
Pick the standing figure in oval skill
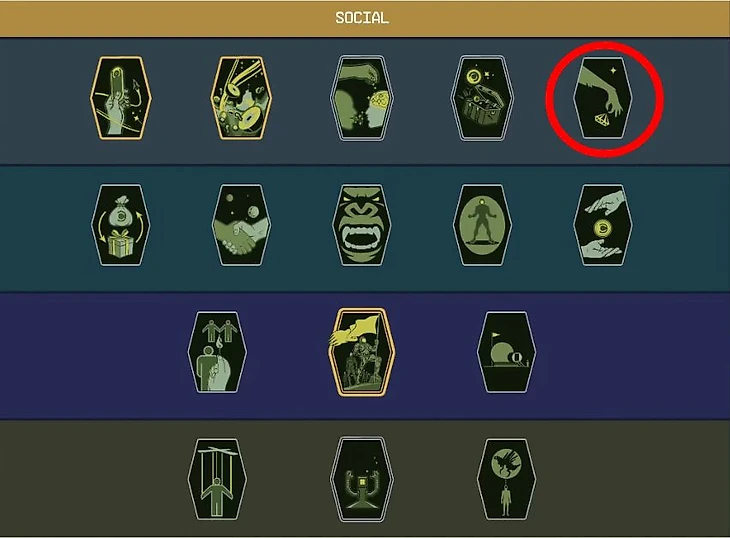pyautogui.click(x=482, y=225)
